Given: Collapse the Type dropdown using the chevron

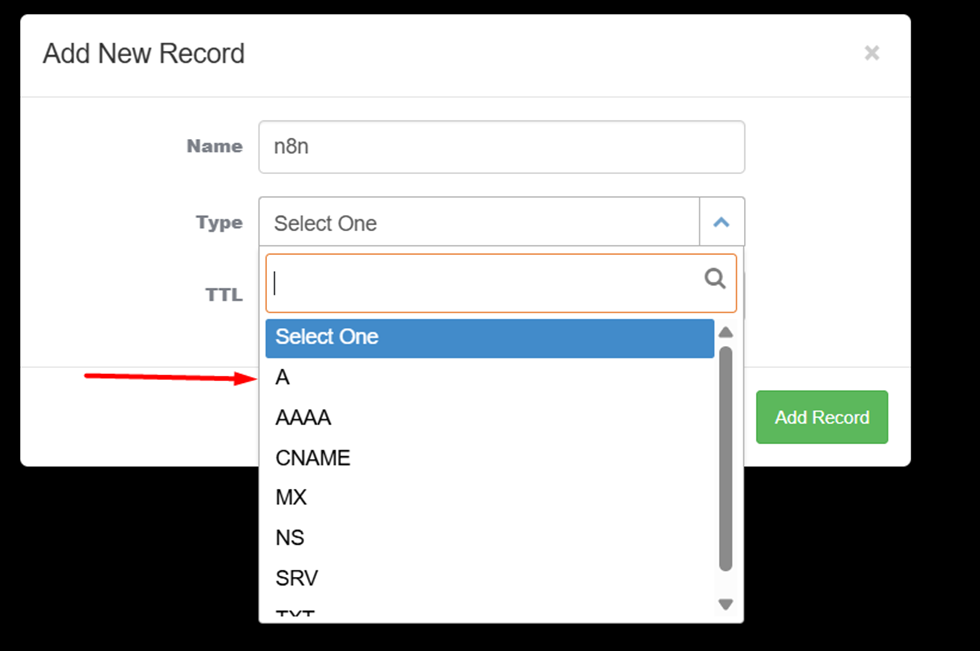Looking at the screenshot, I should pos(722,223).
